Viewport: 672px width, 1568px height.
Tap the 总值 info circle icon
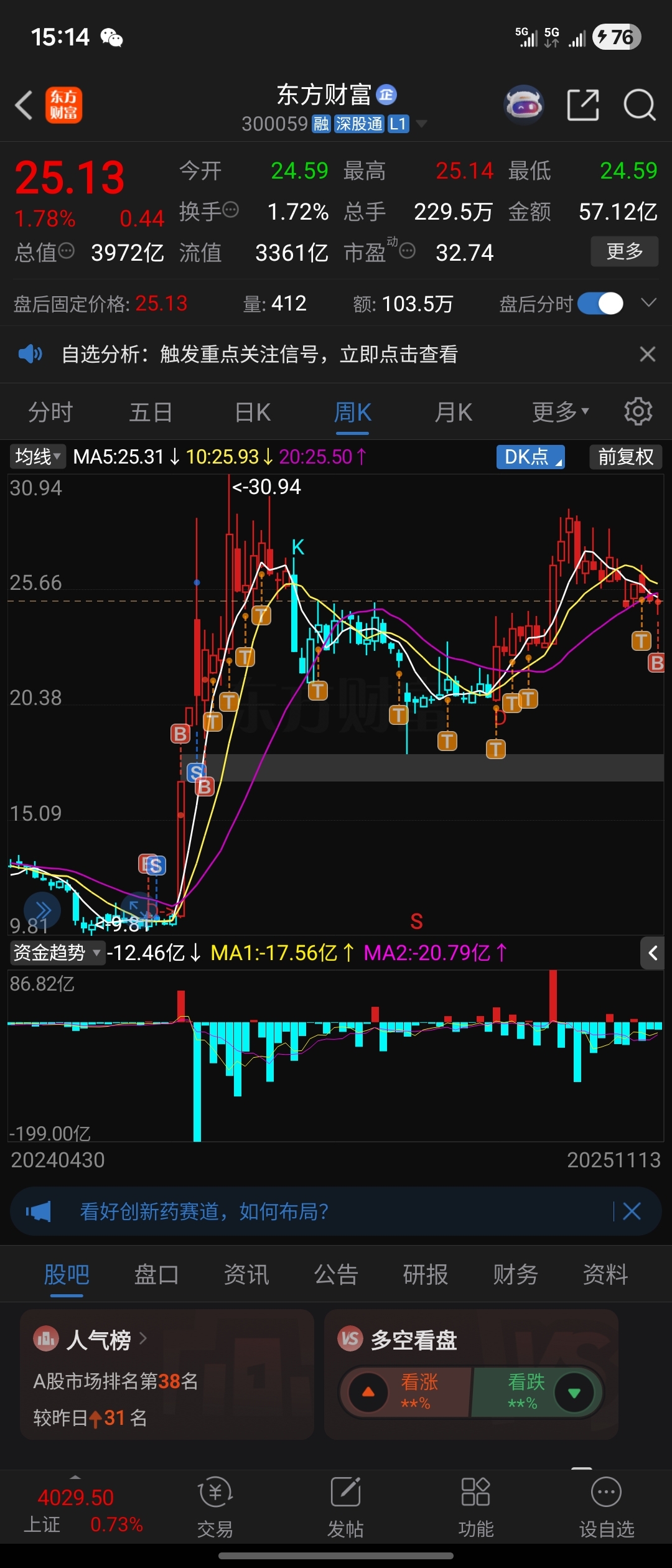(67, 251)
